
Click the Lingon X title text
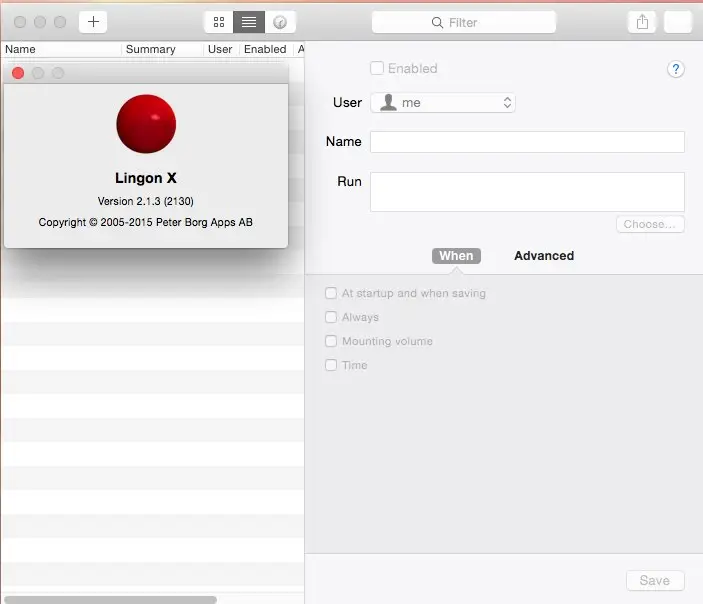click(x=146, y=178)
